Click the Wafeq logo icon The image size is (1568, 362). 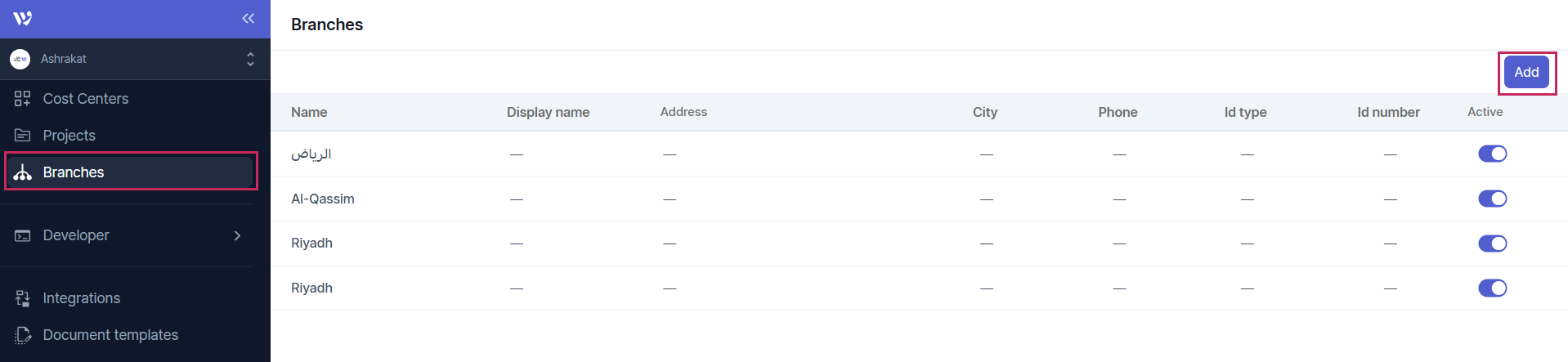[x=22, y=18]
